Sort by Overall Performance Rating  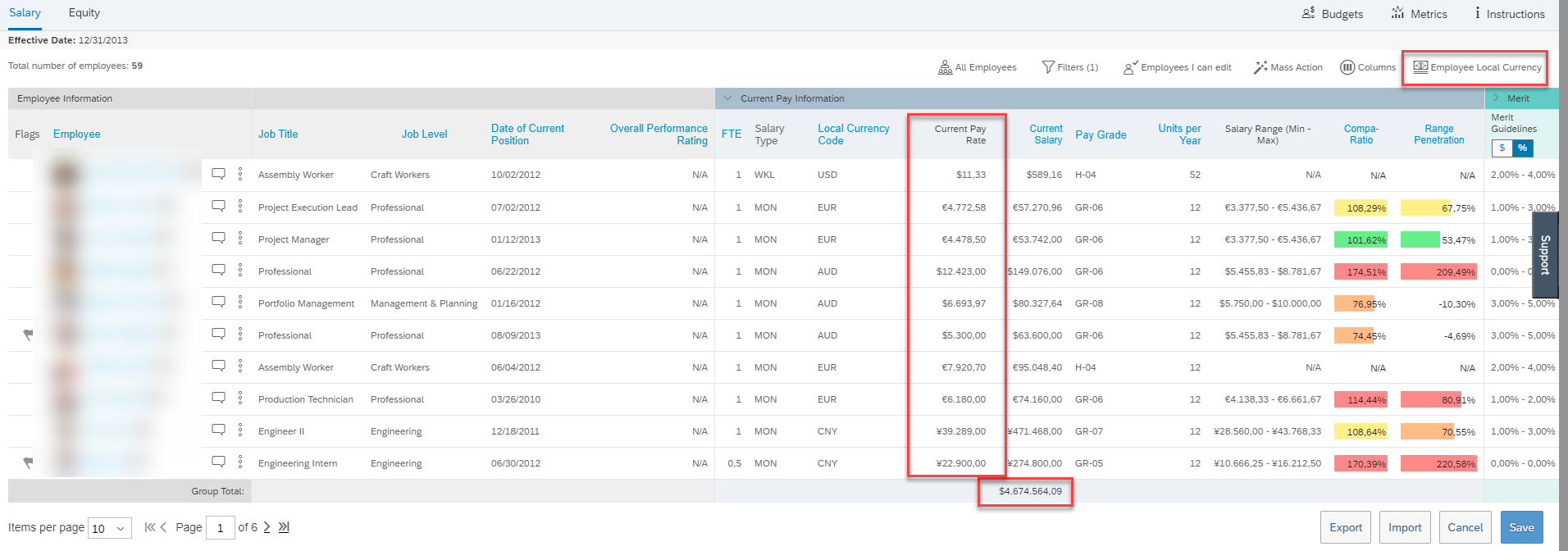(659, 134)
